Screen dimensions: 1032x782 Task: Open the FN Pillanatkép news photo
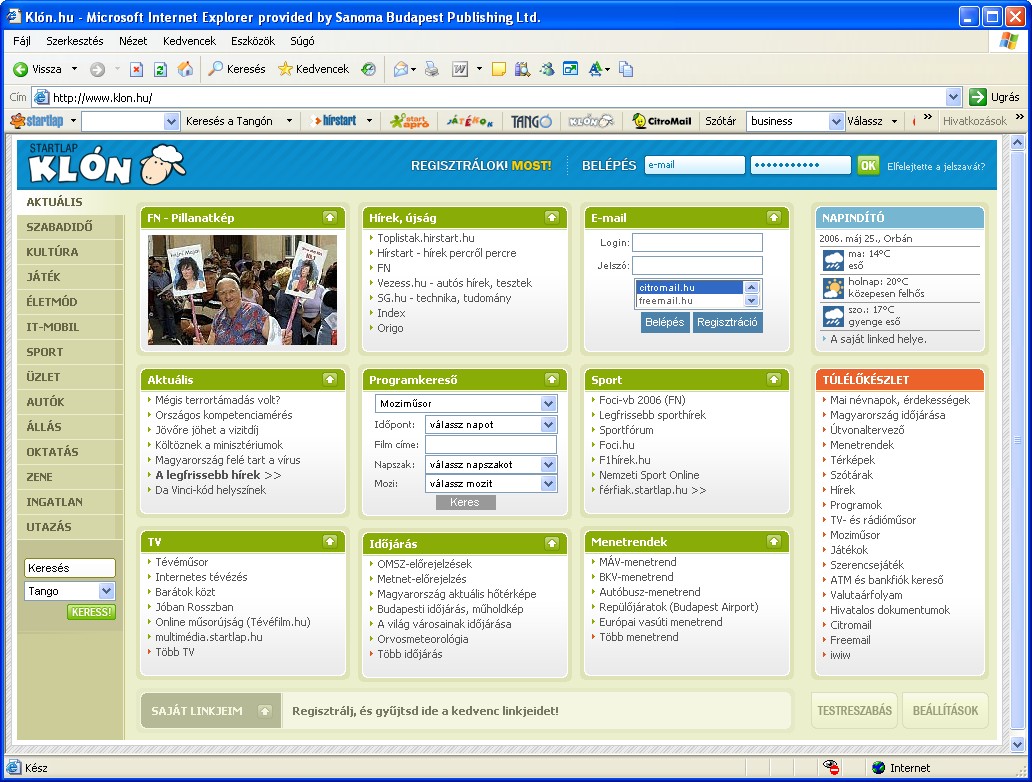(242, 290)
